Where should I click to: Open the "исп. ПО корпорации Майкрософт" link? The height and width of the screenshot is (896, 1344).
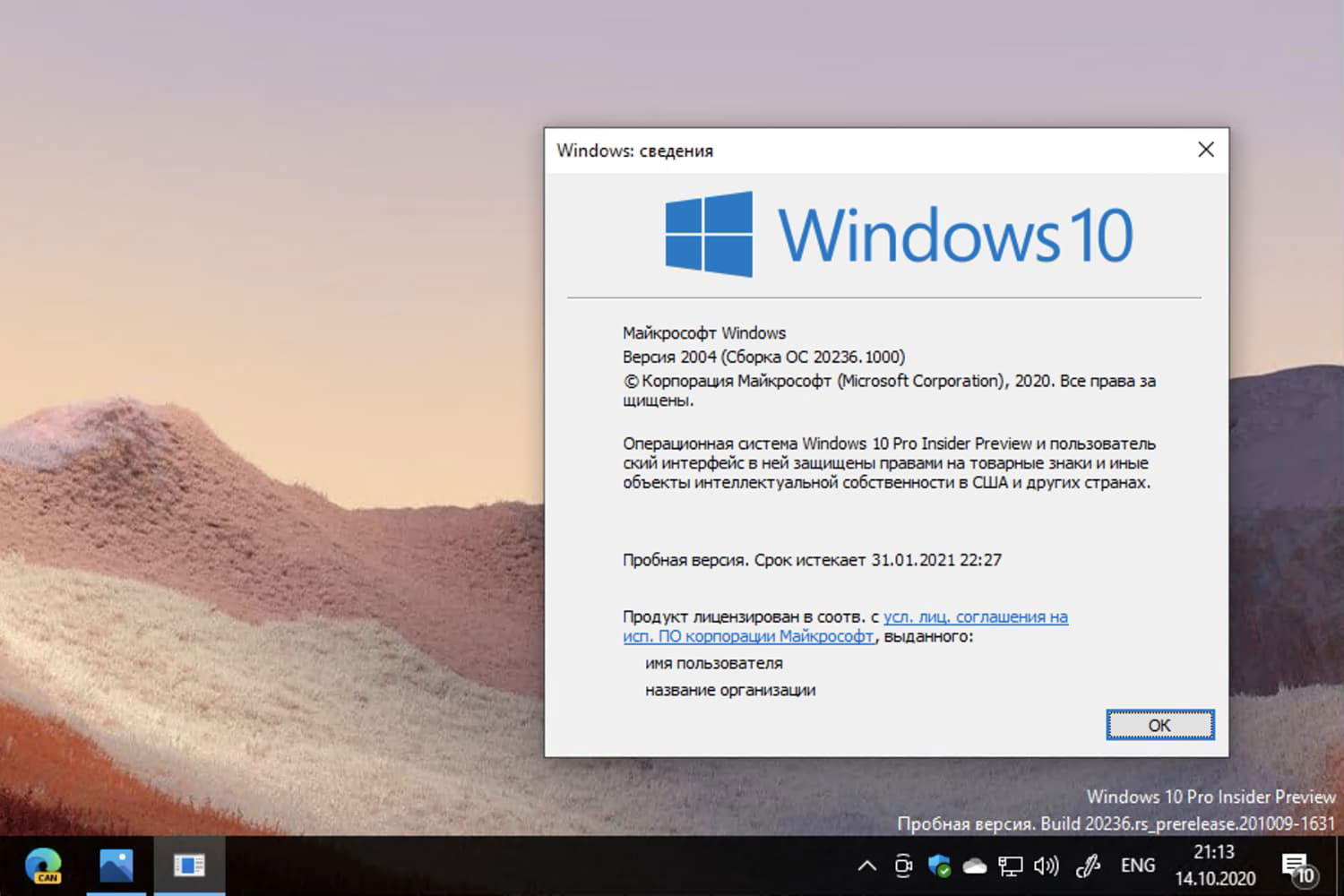click(748, 636)
